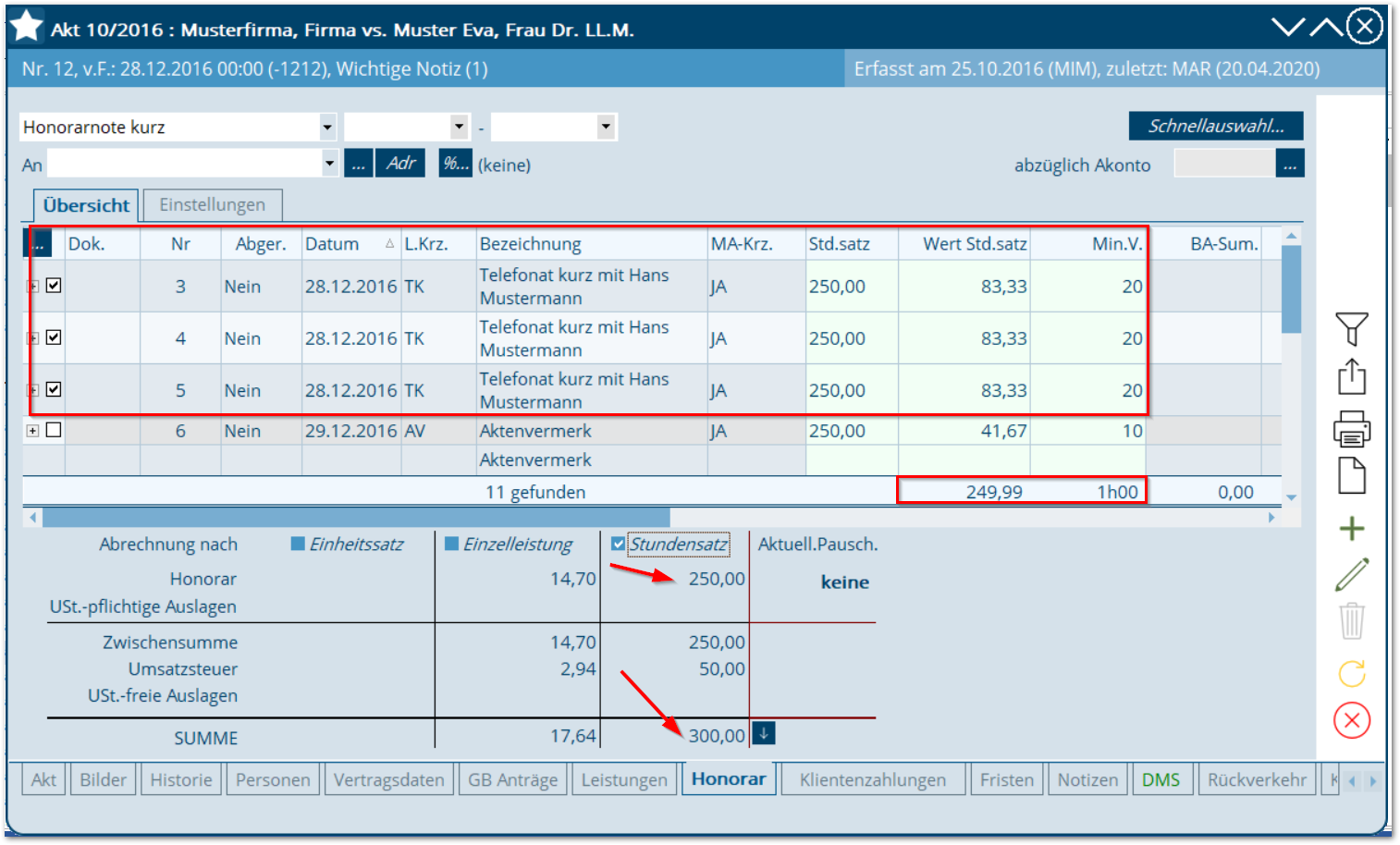1400x845 pixels.
Task: Click the Adr button
Action: click(400, 164)
